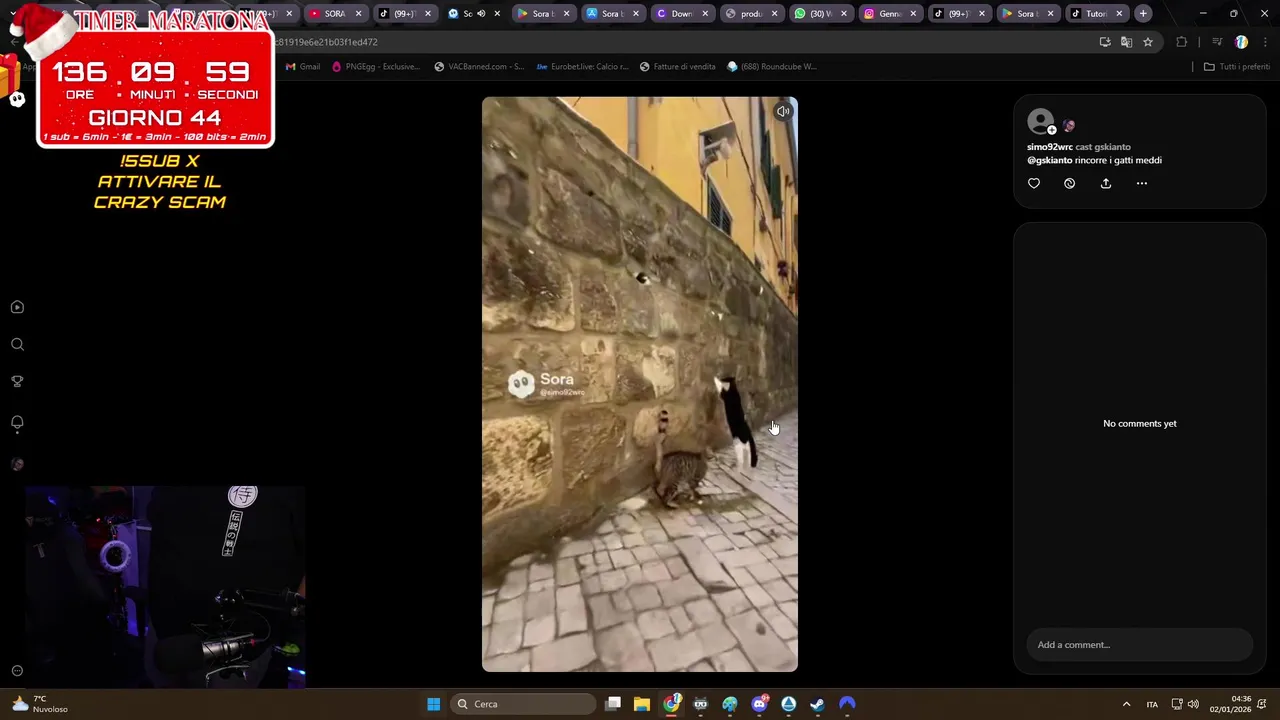Click the Sora video player
The height and width of the screenshot is (720, 1280).
point(640,384)
